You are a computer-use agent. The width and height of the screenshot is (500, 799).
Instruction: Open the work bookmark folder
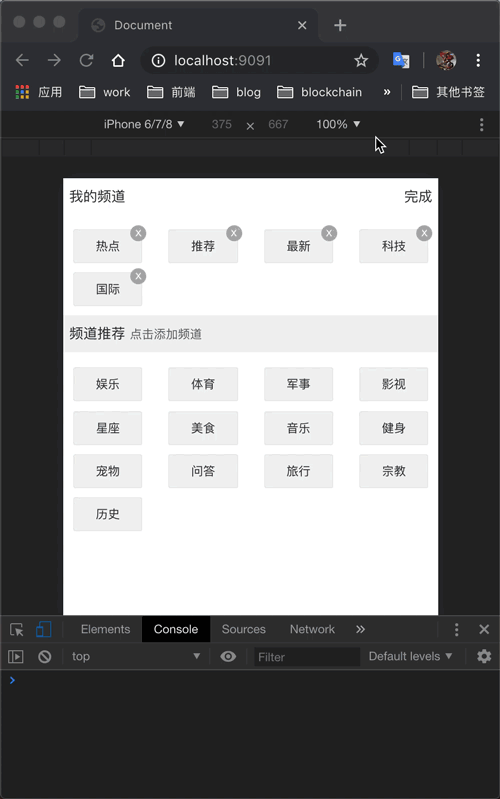coord(104,92)
